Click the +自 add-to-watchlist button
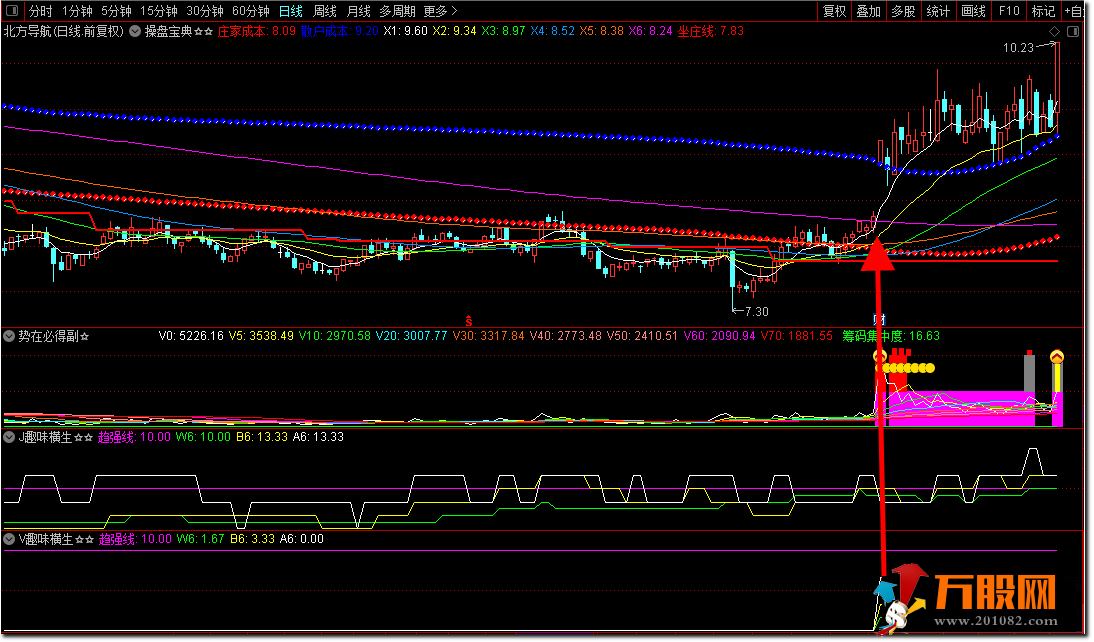 1074,11
